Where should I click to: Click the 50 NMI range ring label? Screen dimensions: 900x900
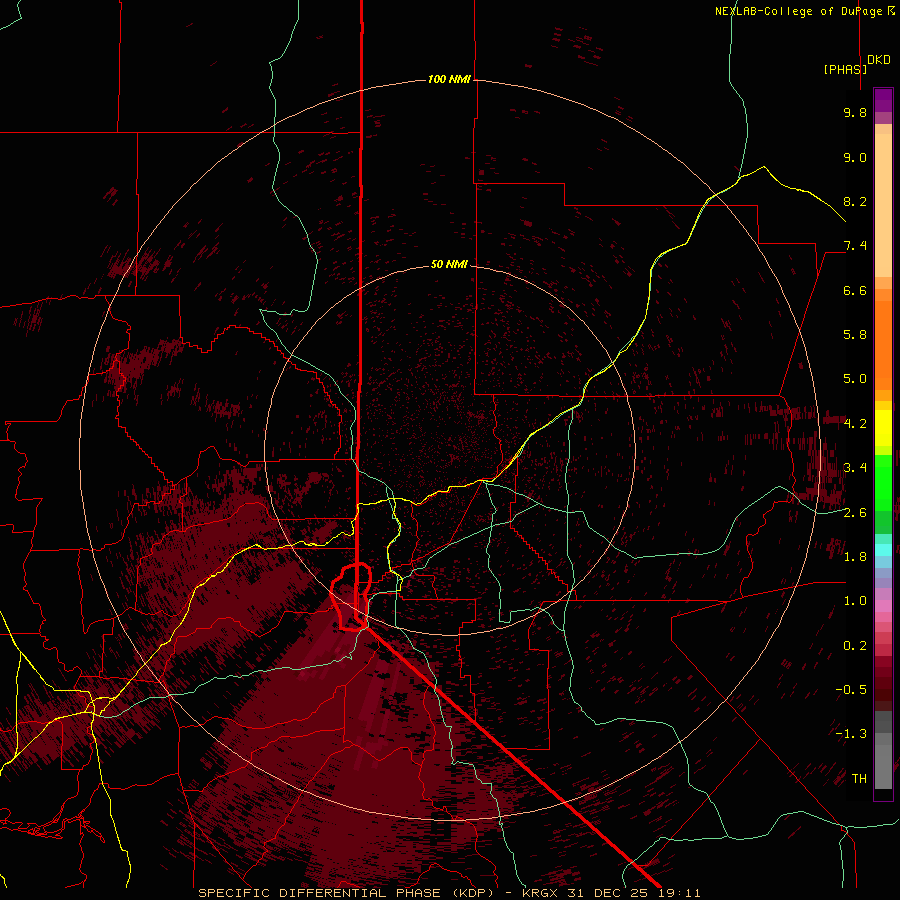(x=449, y=264)
